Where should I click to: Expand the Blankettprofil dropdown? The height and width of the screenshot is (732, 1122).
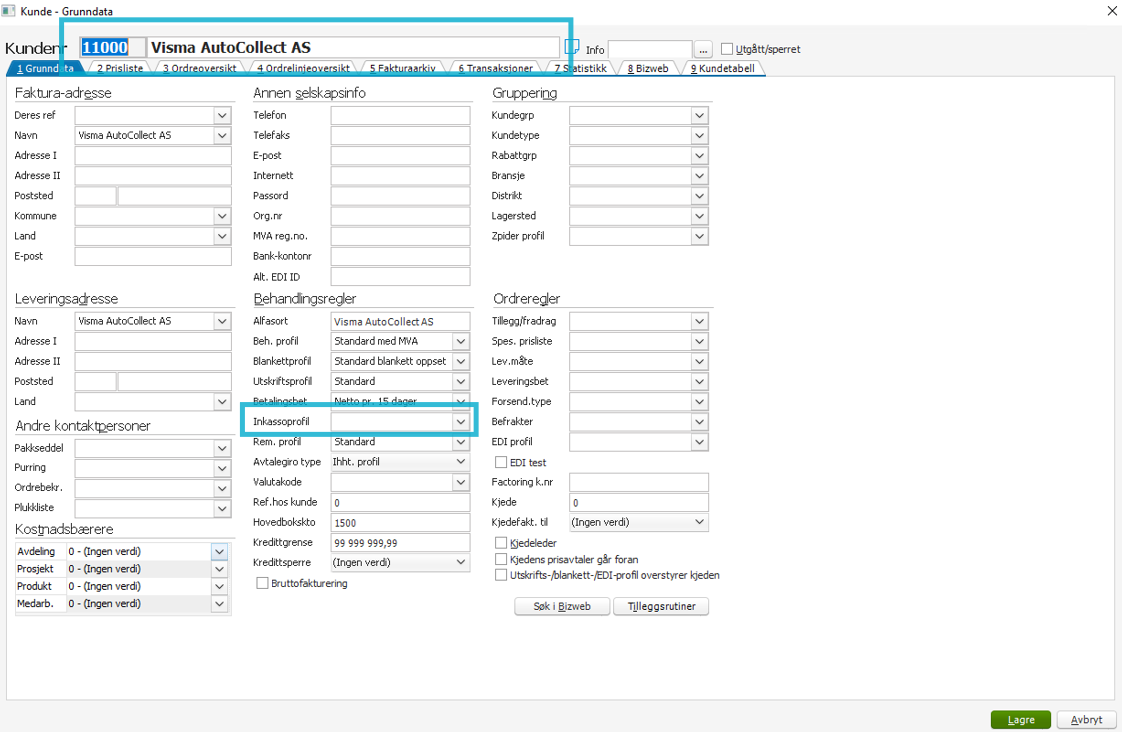[x=461, y=361]
